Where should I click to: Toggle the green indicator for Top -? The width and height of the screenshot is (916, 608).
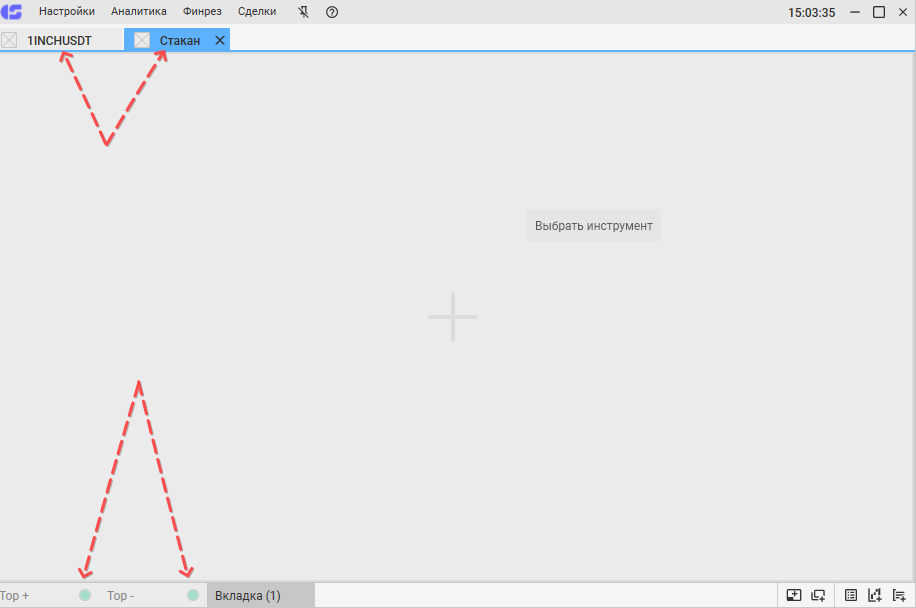193,595
